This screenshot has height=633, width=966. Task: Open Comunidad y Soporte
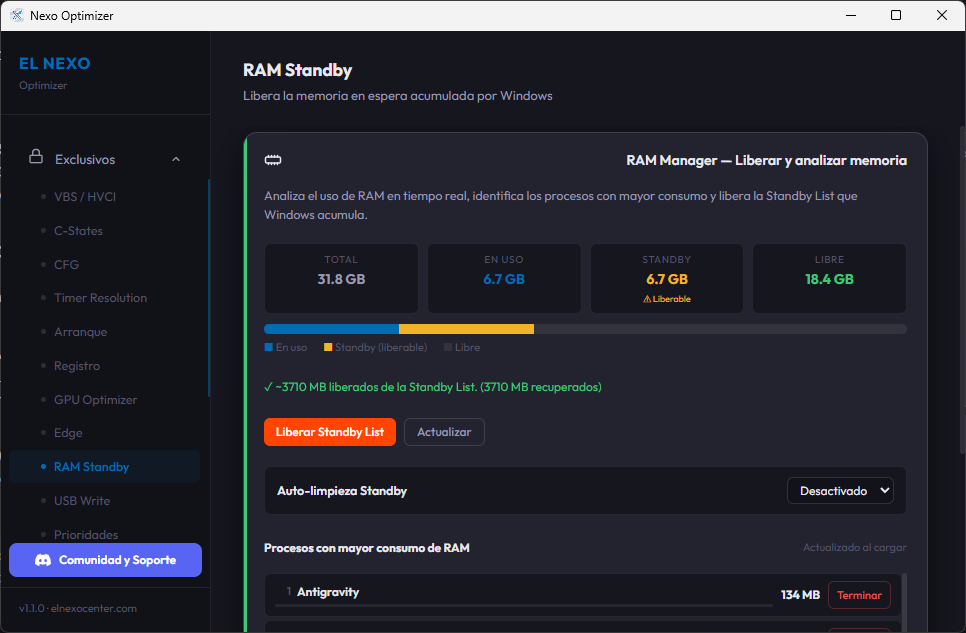(105, 560)
